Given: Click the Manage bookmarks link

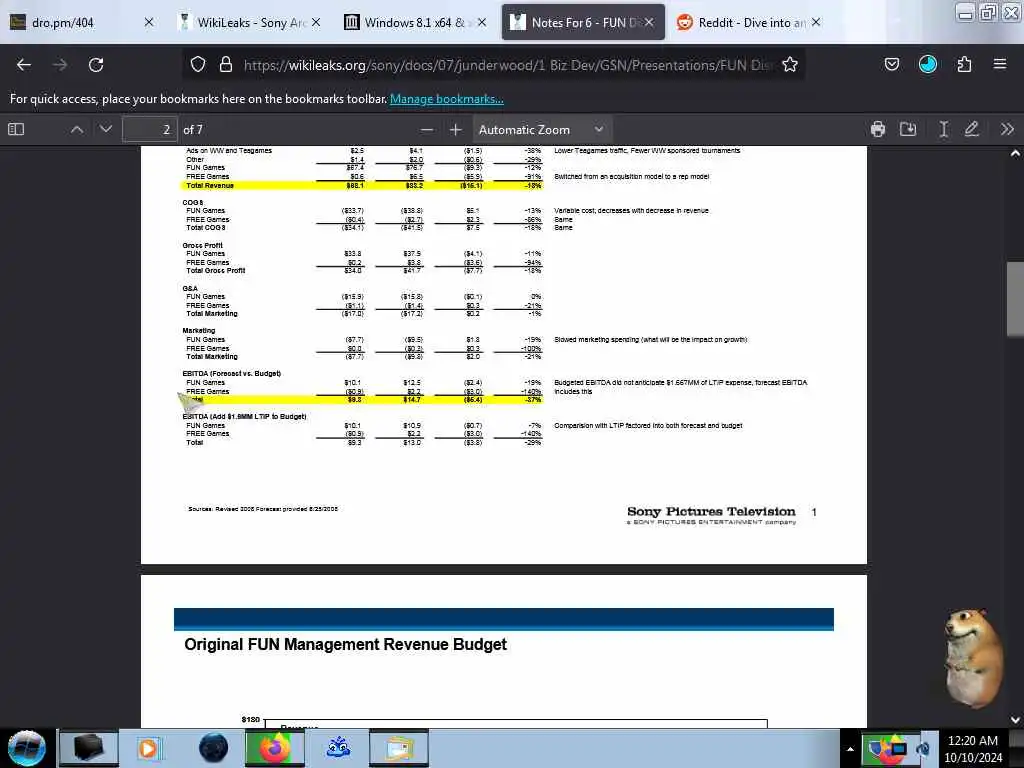Looking at the screenshot, I should 447,99.
